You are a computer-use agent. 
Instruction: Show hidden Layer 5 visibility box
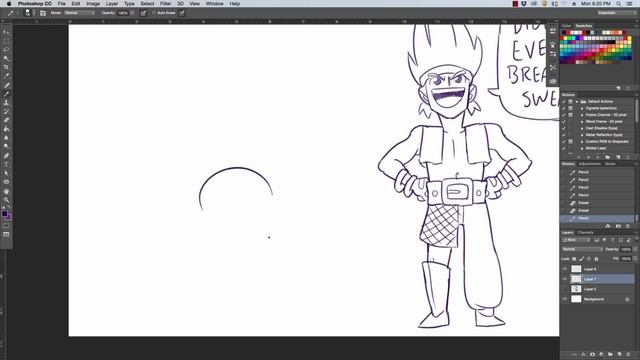[x=565, y=289]
